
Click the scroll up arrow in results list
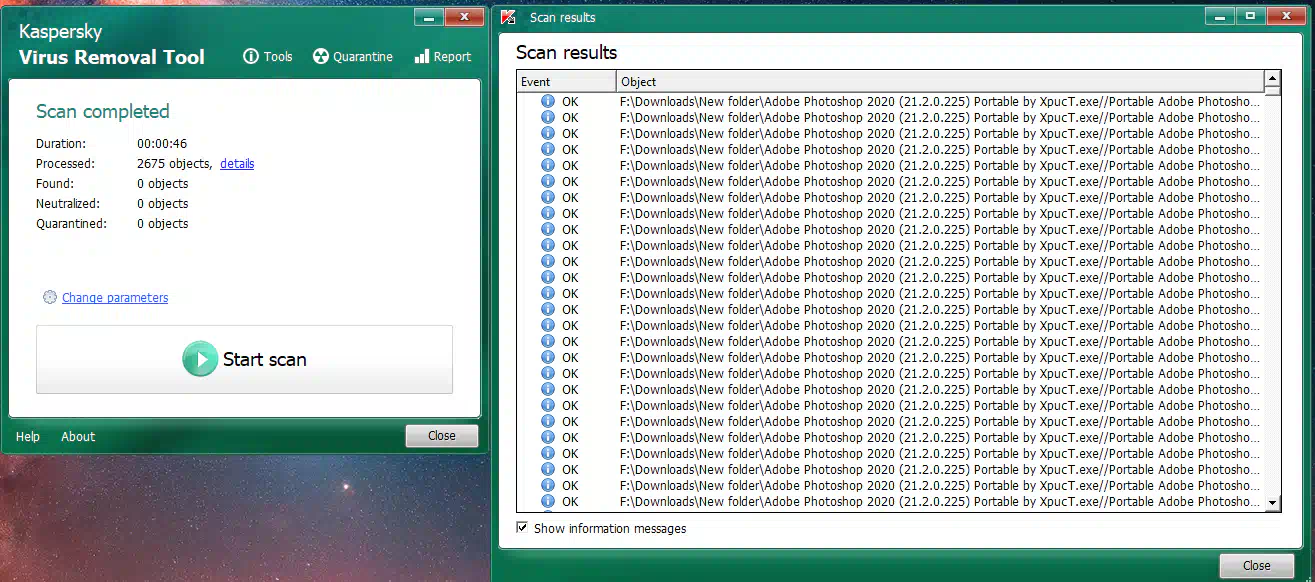tap(1272, 78)
